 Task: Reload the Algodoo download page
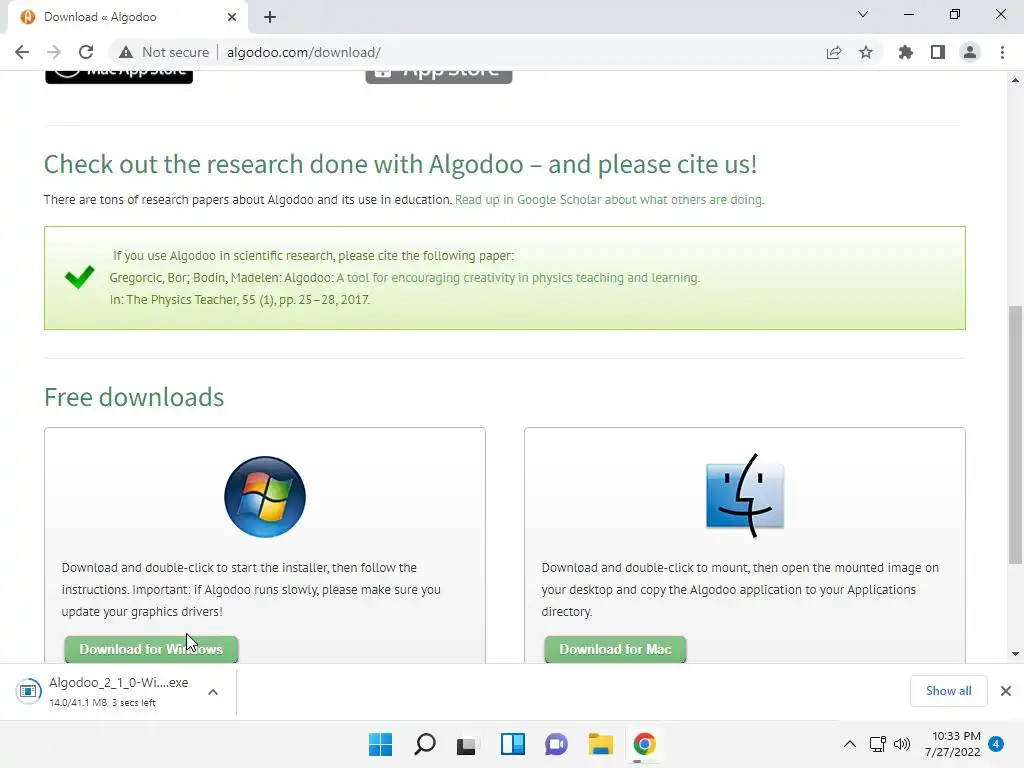(86, 52)
